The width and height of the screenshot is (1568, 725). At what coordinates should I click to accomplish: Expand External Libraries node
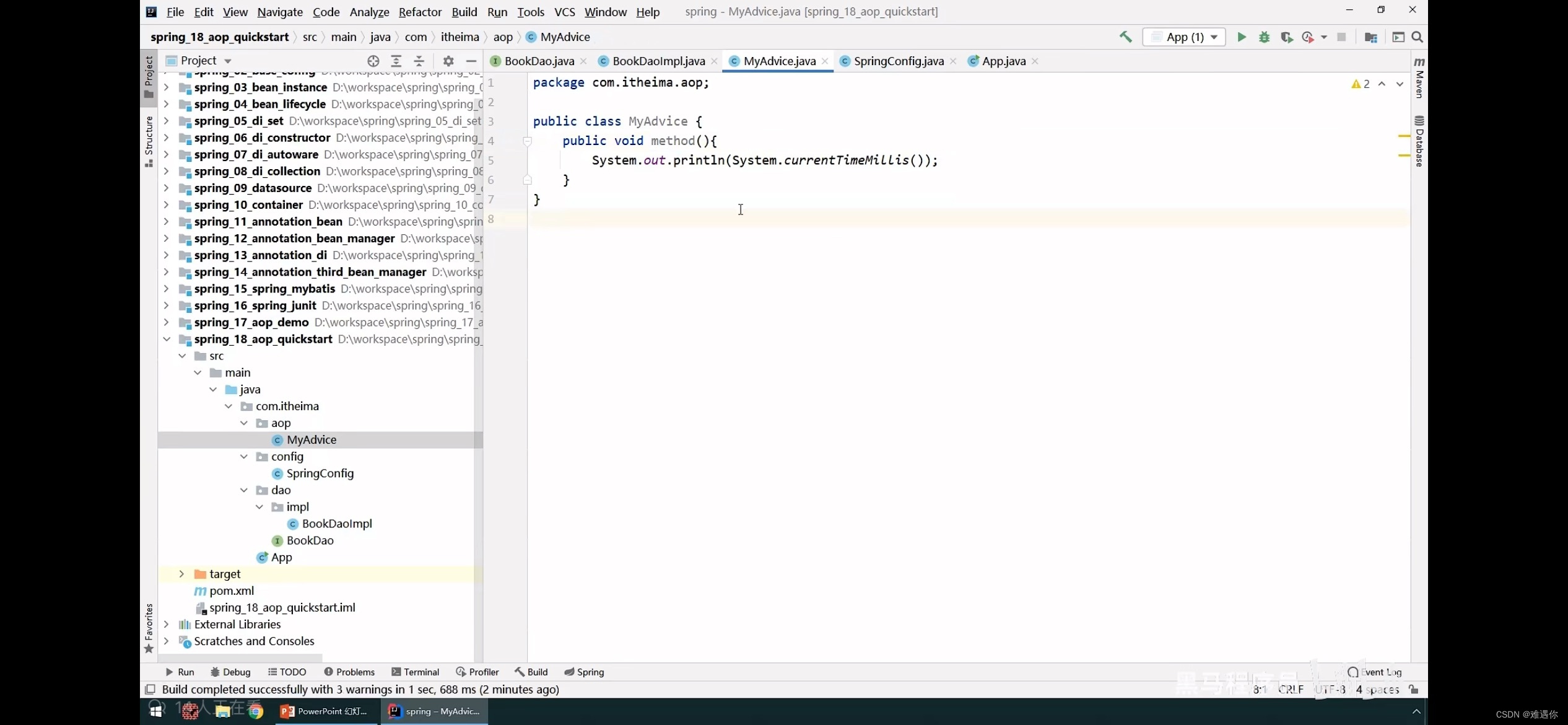coord(167,624)
